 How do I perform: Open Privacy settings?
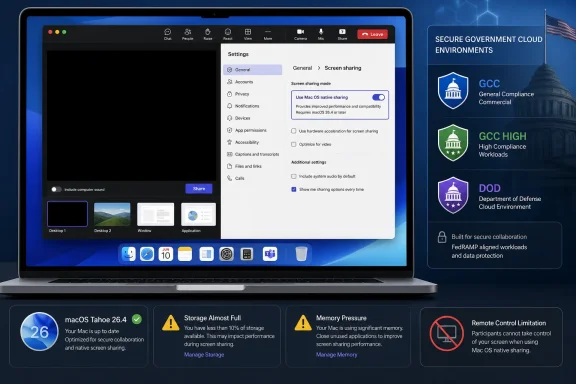coord(253,94)
